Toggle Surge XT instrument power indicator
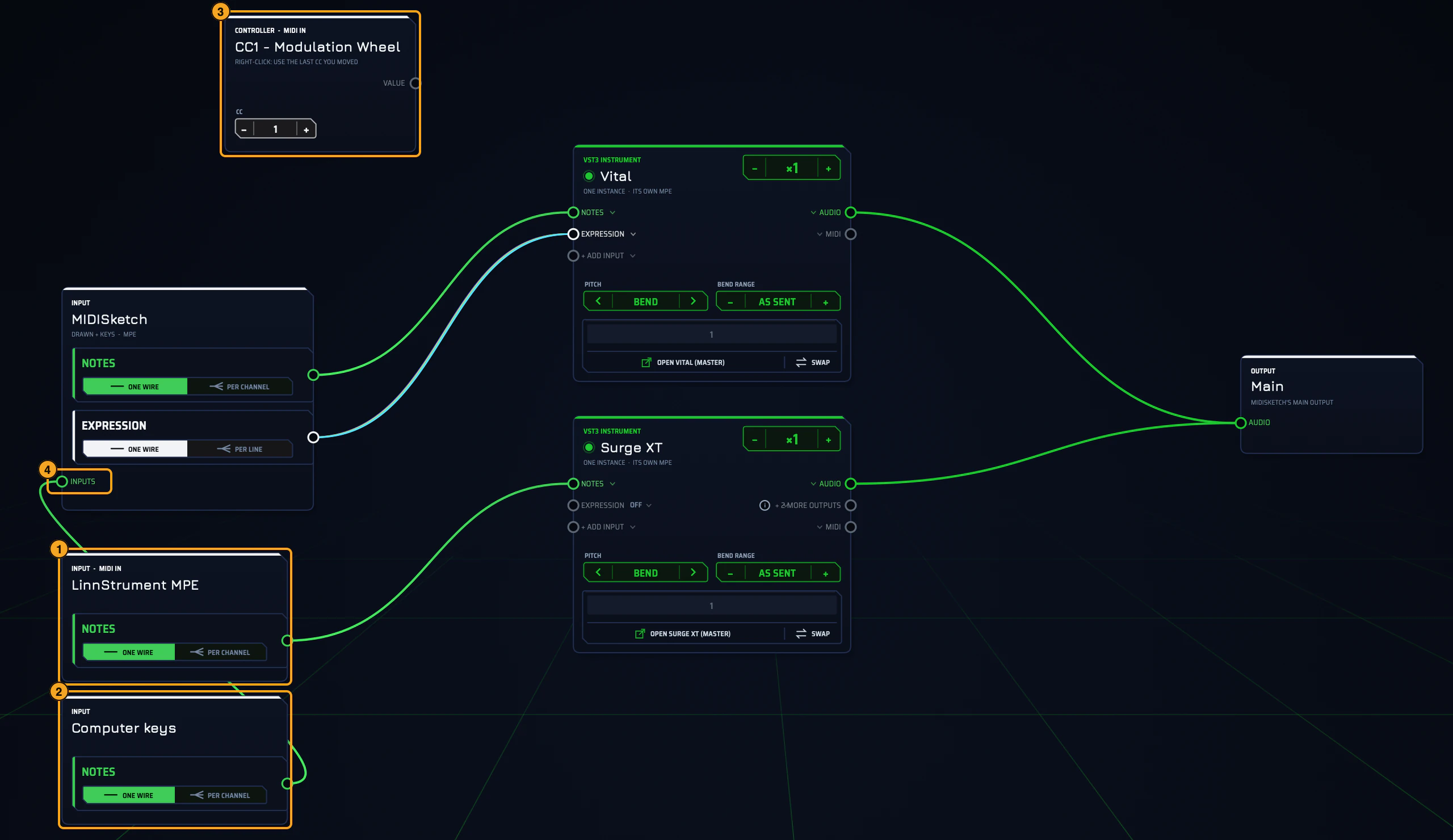 589,447
